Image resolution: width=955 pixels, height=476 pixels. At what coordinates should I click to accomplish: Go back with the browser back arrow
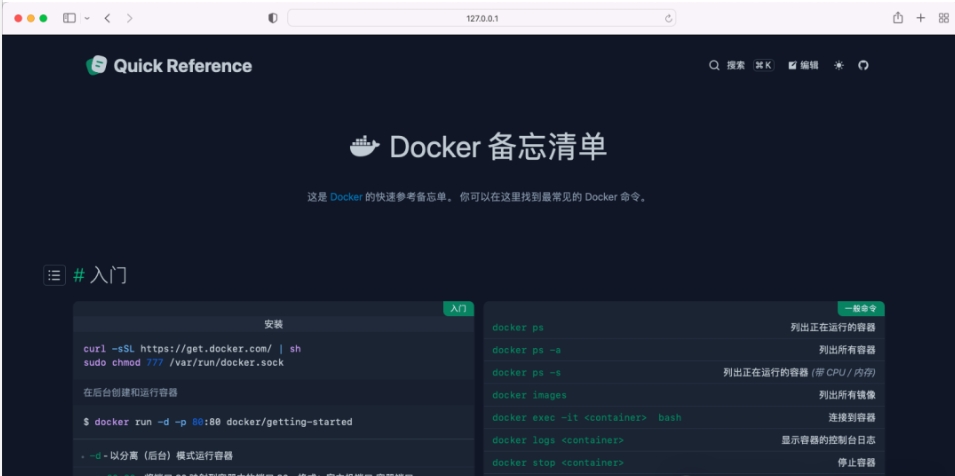coord(107,18)
